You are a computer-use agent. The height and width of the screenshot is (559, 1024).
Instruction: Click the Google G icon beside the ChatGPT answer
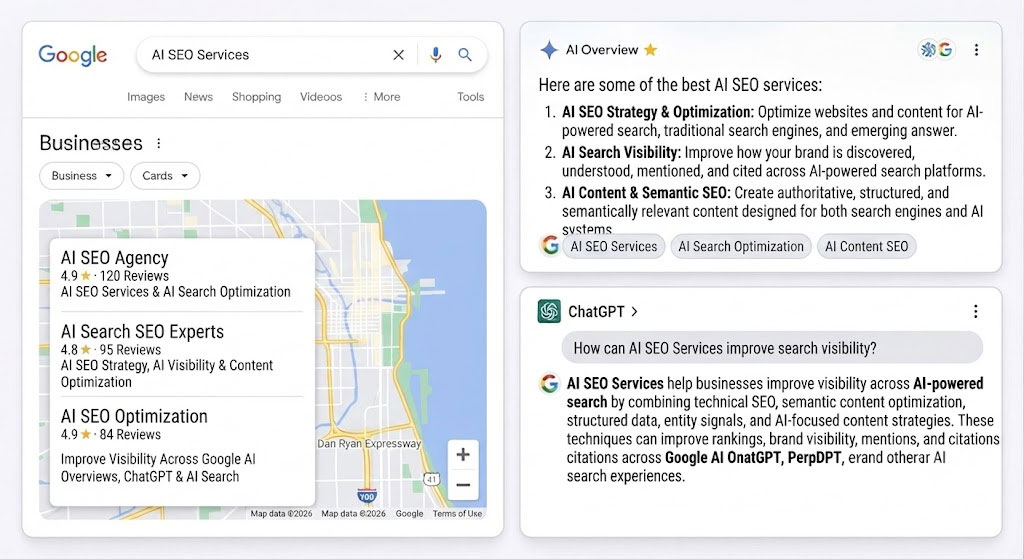pyautogui.click(x=549, y=383)
